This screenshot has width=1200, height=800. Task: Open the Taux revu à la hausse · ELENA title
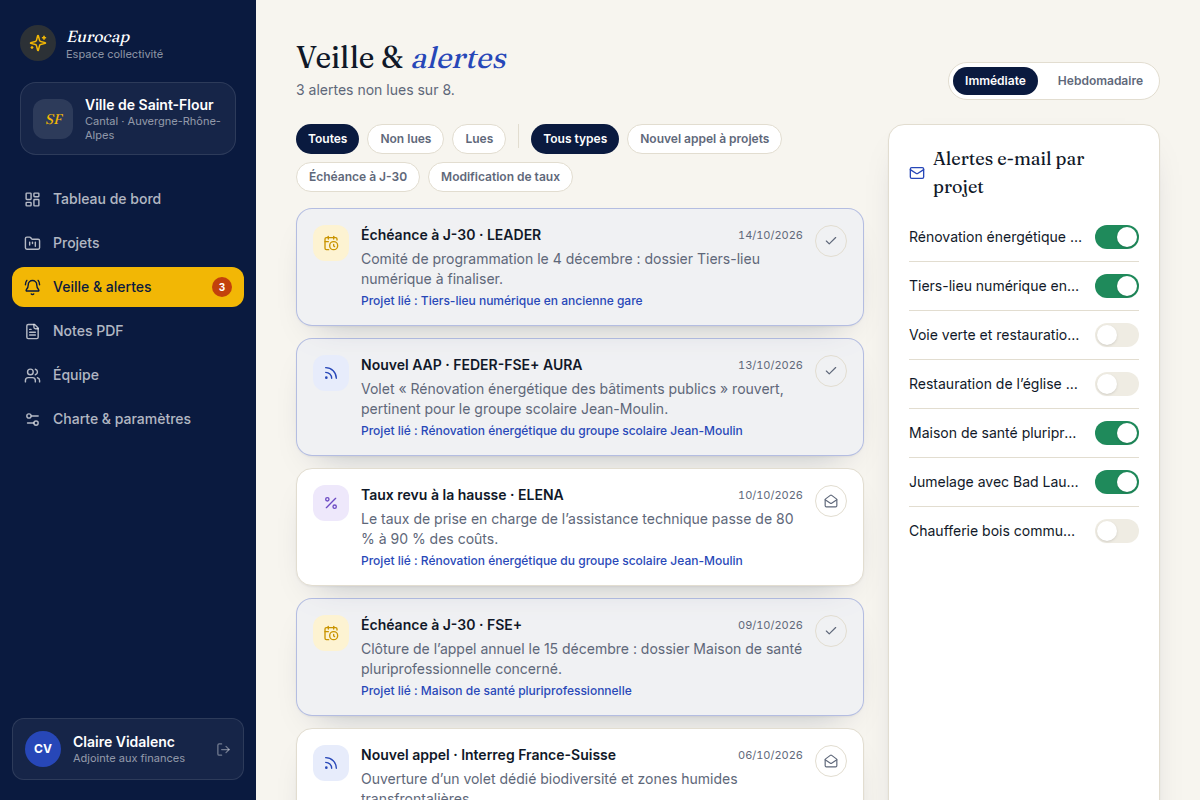(462, 495)
